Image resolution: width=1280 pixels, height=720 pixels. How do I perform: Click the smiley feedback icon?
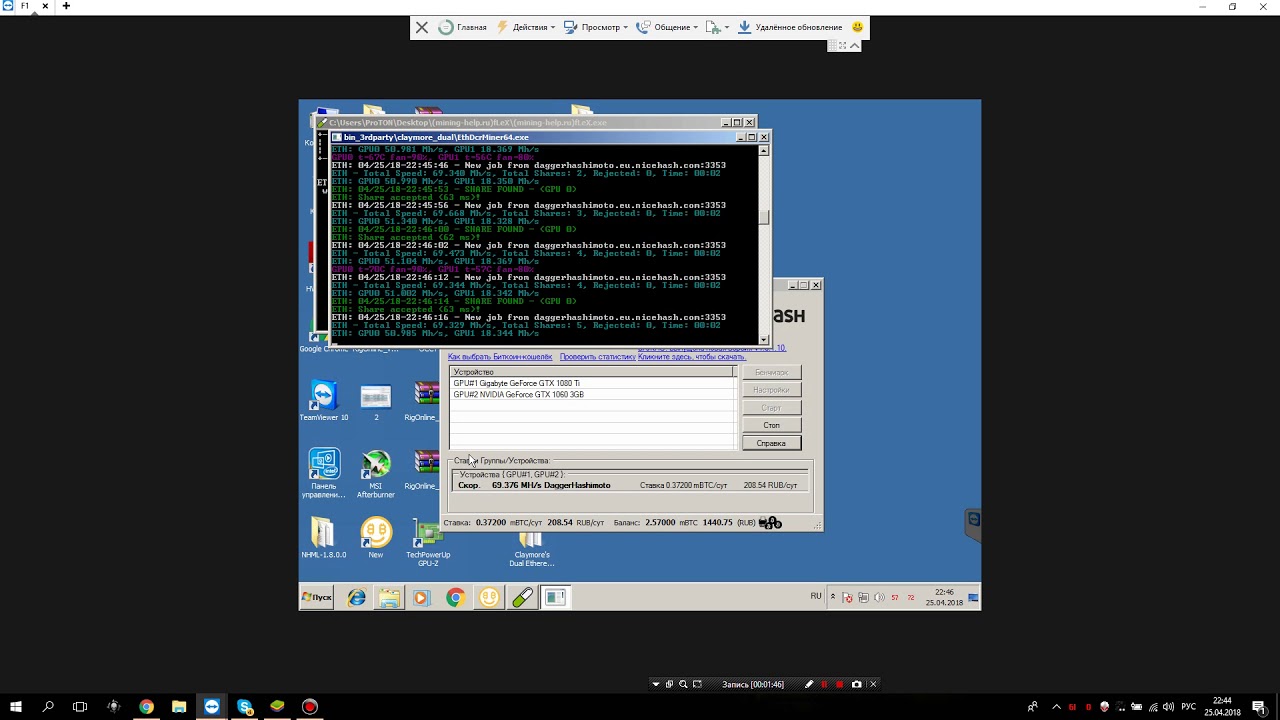(x=857, y=28)
